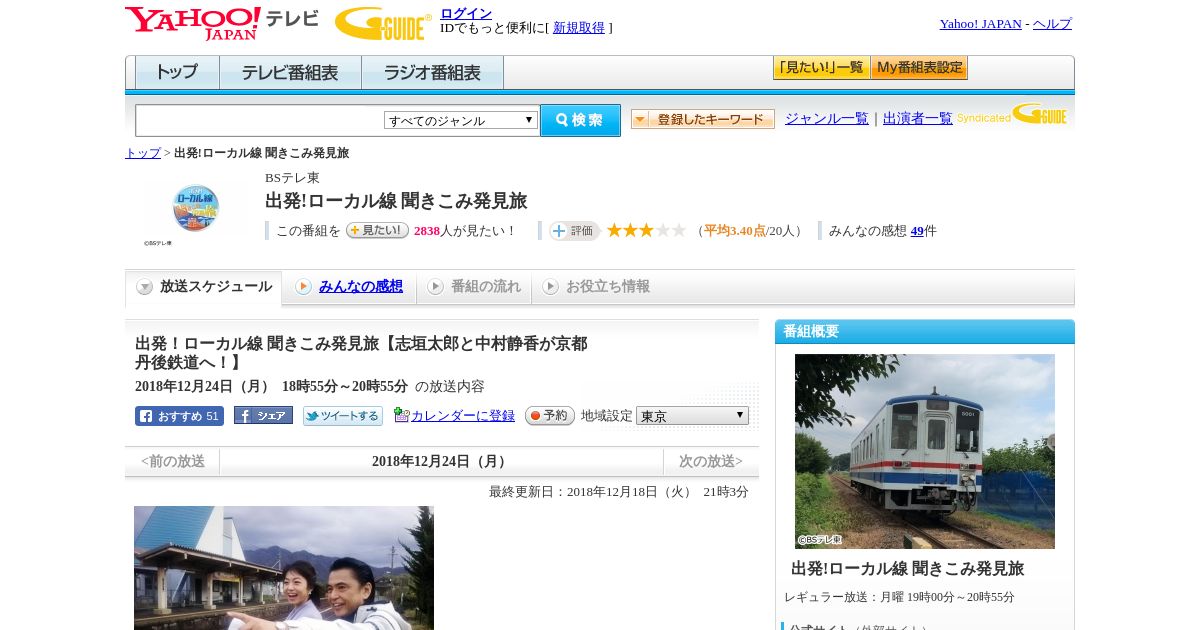This screenshot has height=630, width=1200.
Task: Click the program logo thumbnail
Action: pos(195,208)
